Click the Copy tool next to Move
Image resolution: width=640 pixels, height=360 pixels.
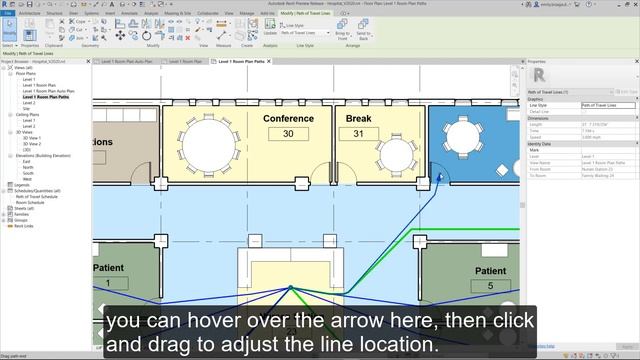click(x=133, y=36)
